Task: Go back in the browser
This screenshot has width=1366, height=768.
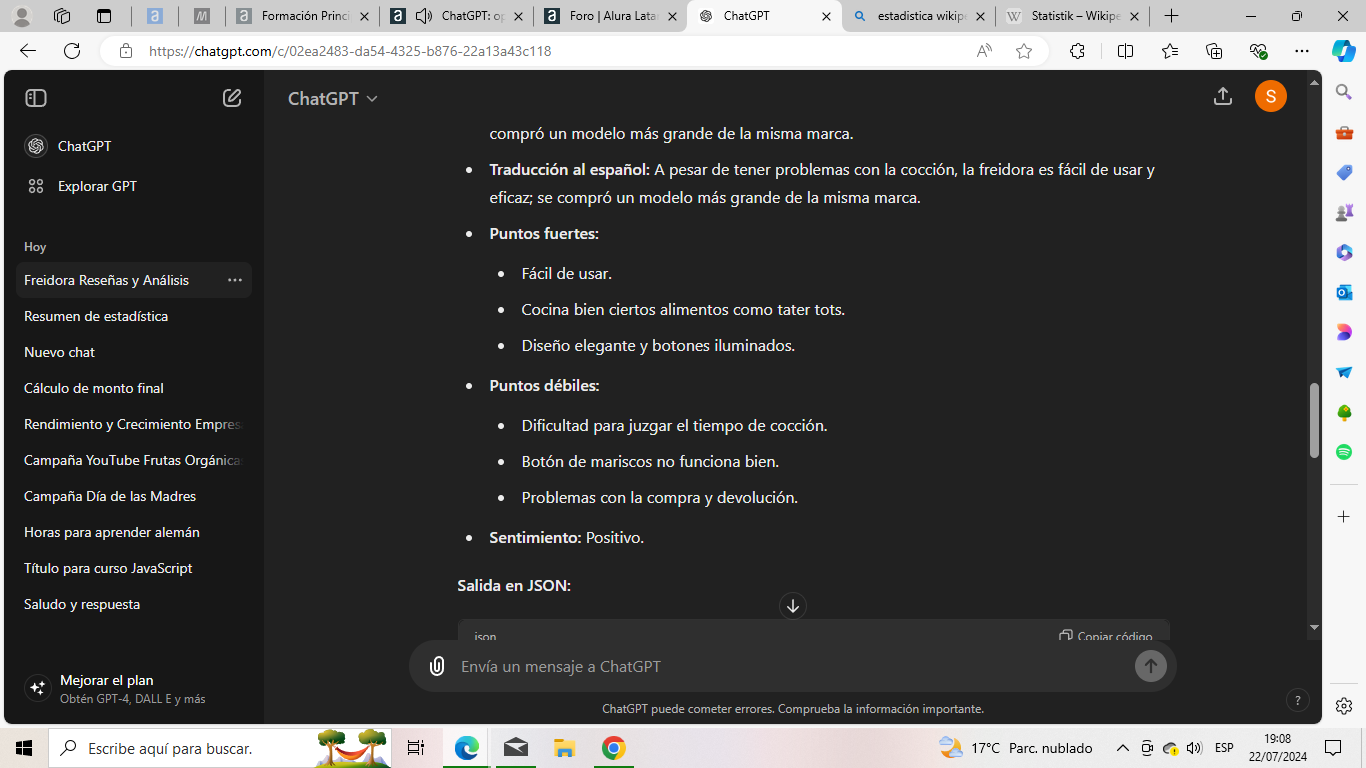Action: [x=28, y=51]
